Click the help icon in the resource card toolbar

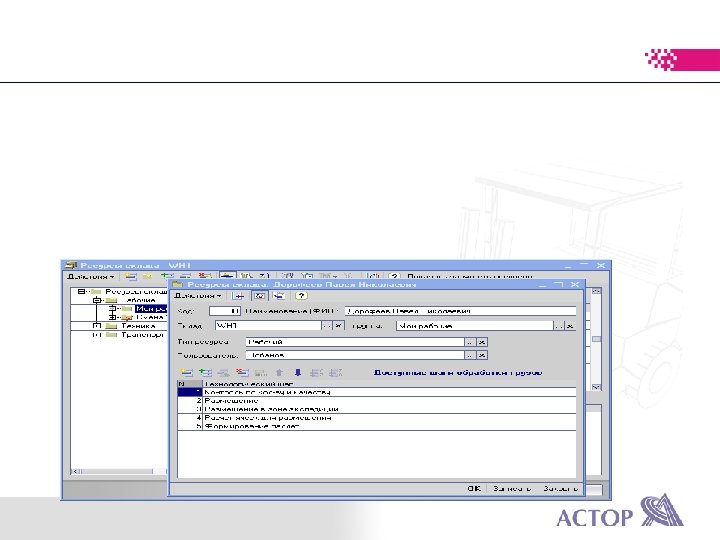tap(301, 296)
